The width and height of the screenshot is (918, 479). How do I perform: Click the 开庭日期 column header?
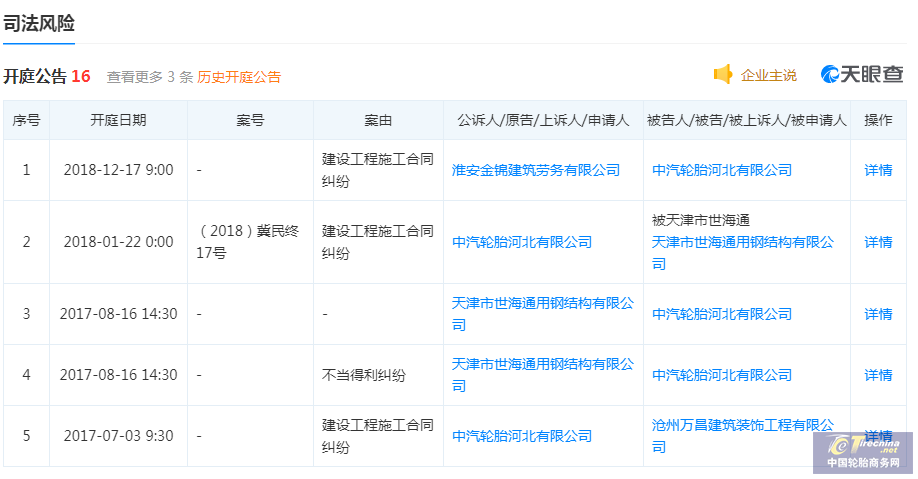pyautogui.click(x=118, y=120)
